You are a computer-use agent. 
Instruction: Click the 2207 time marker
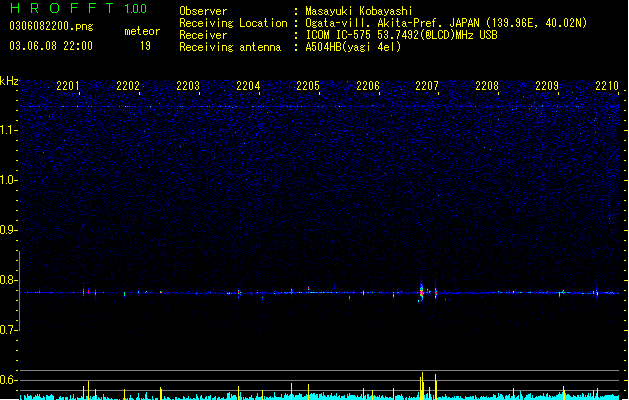tap(427, 86)
